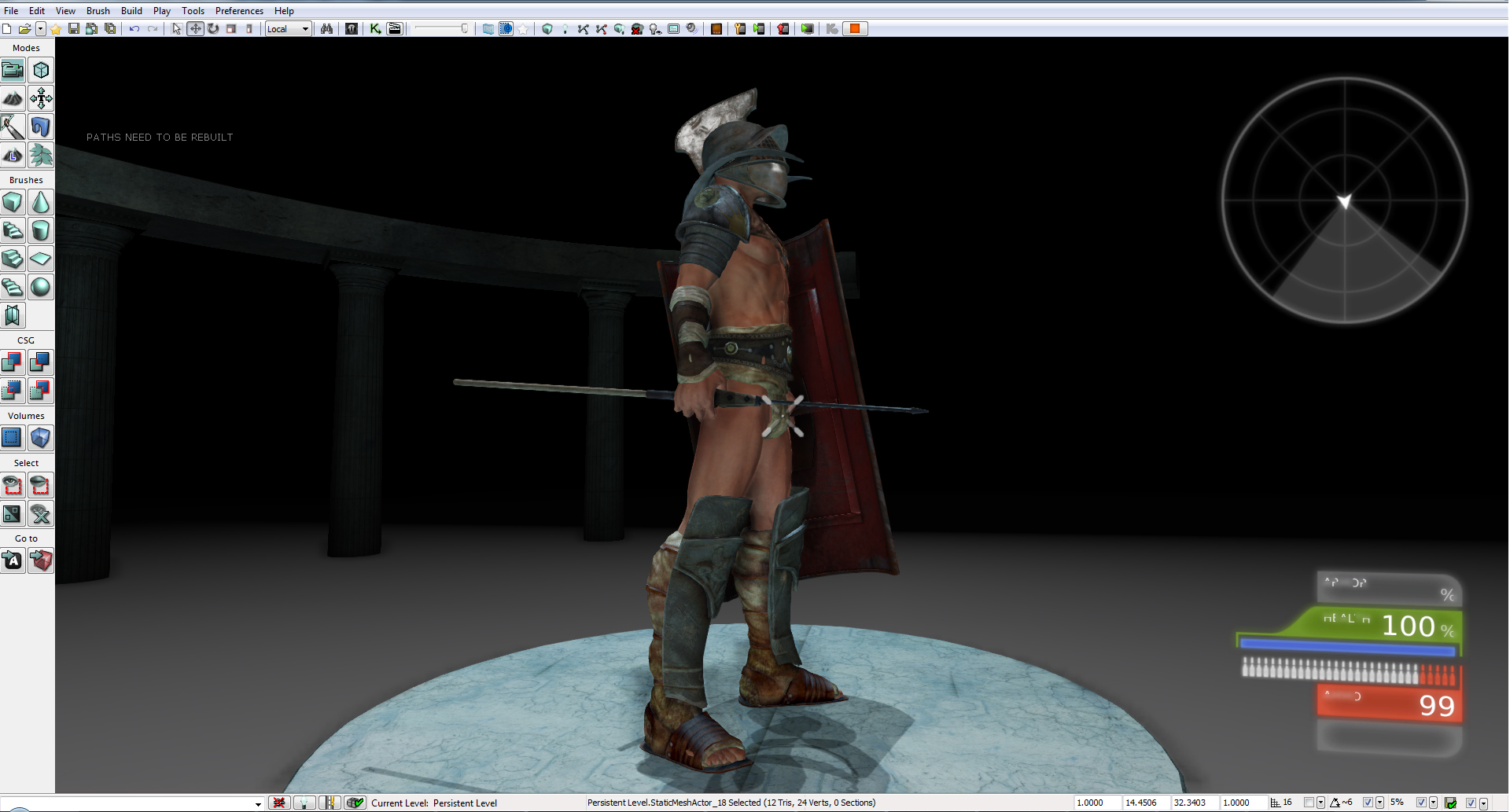Open the Local coordinate system dropdown
1510x812 pixels.
coord(289,29)
